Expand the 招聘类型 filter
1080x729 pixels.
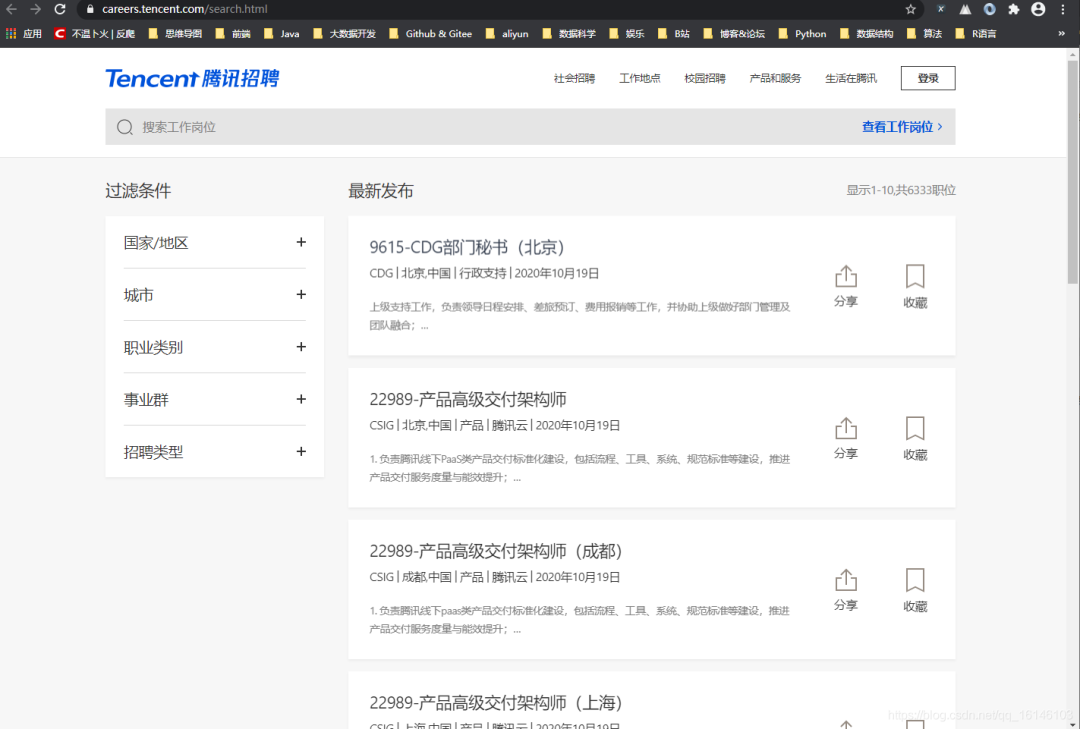pos(214,452)
